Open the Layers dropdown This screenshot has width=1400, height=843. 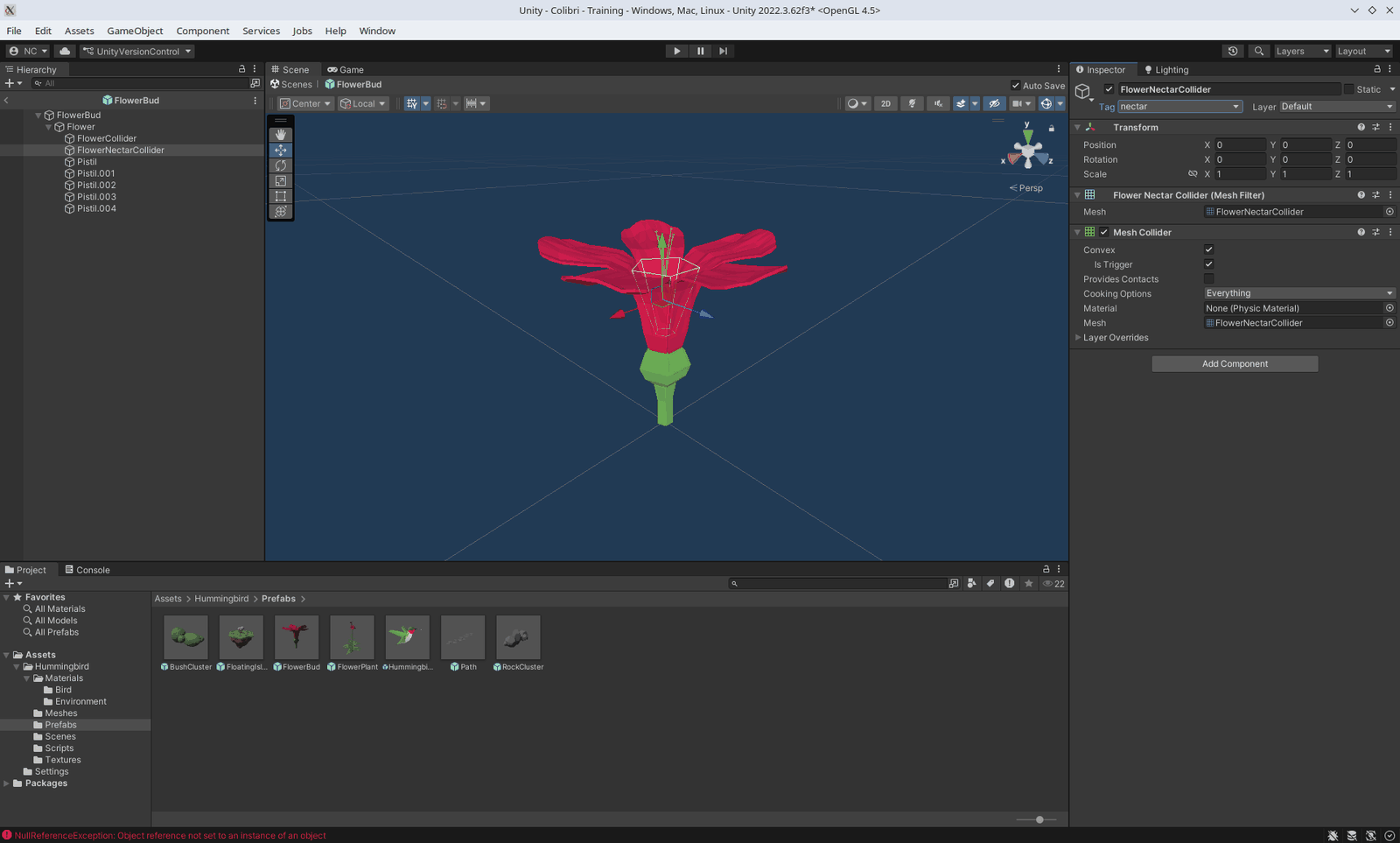click(1302, 51)
